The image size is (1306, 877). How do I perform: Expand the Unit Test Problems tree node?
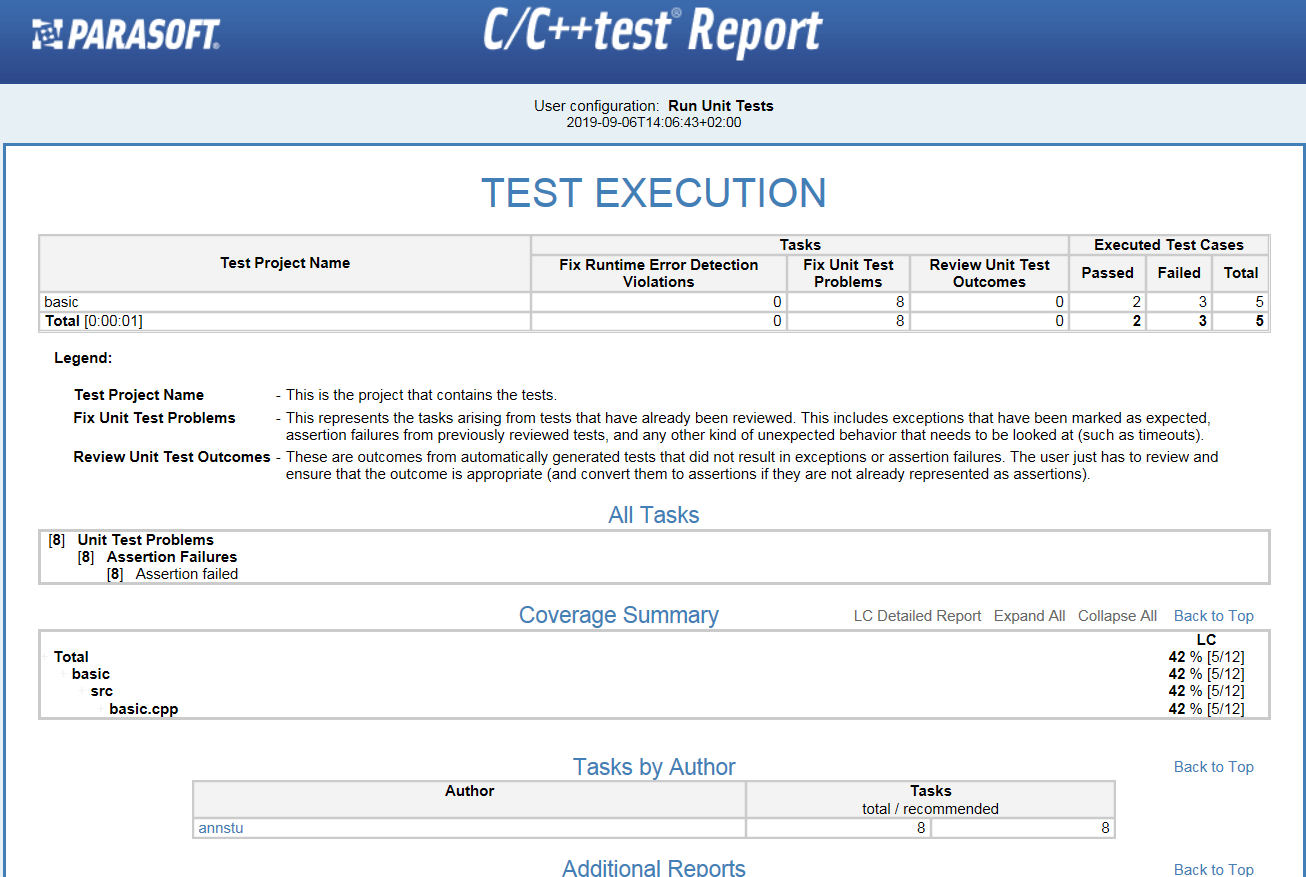click(x=145, y=540)
